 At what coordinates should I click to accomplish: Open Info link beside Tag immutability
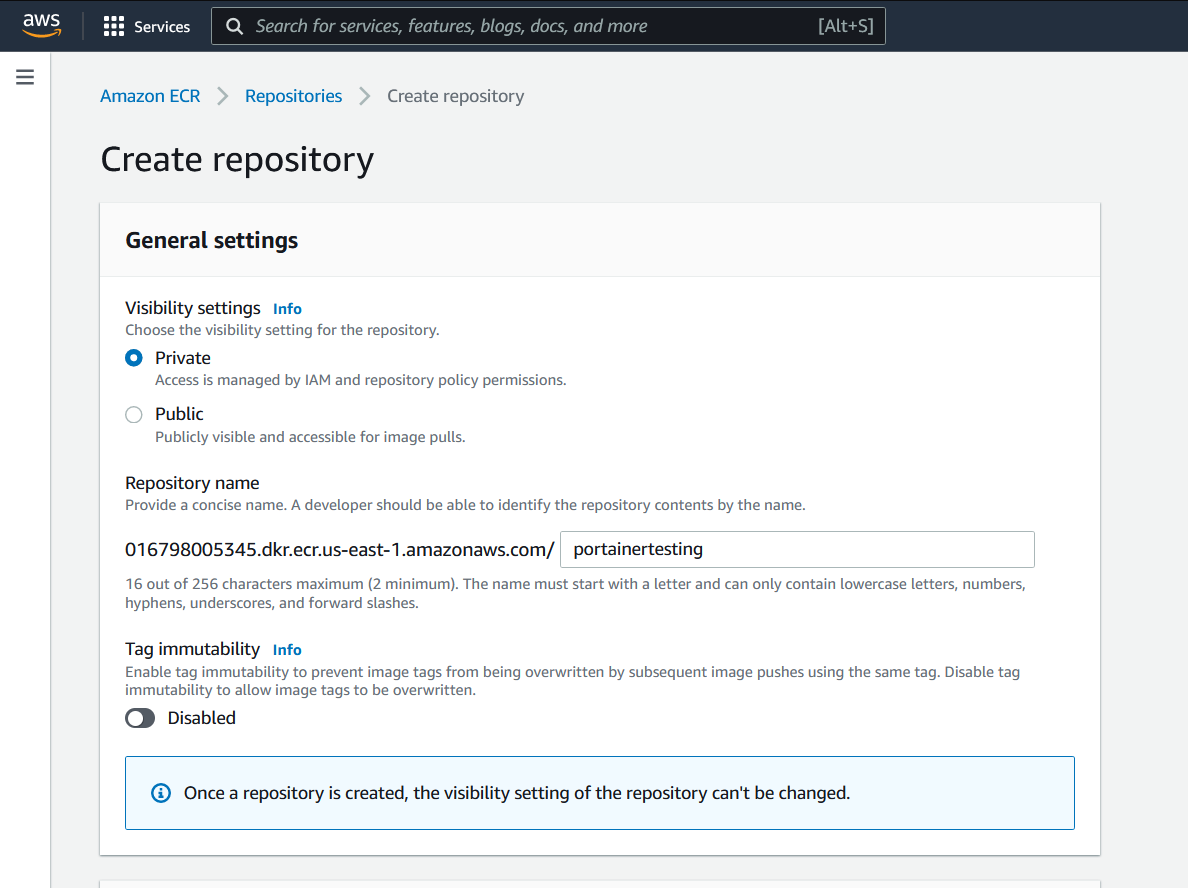(287, 649)
